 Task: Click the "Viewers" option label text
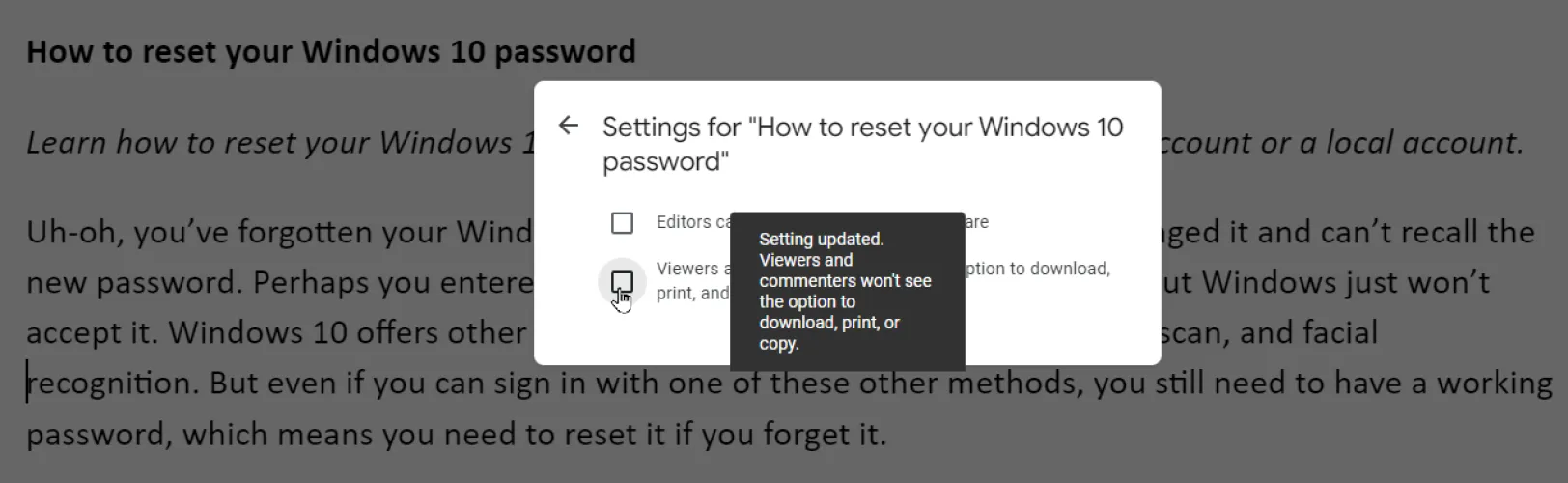(687, 269)
